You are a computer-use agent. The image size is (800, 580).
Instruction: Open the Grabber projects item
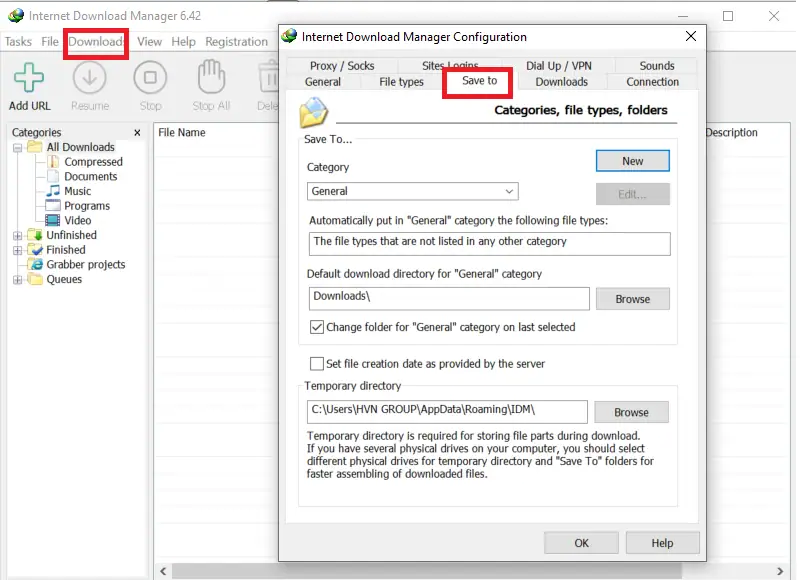pos(85,265)
